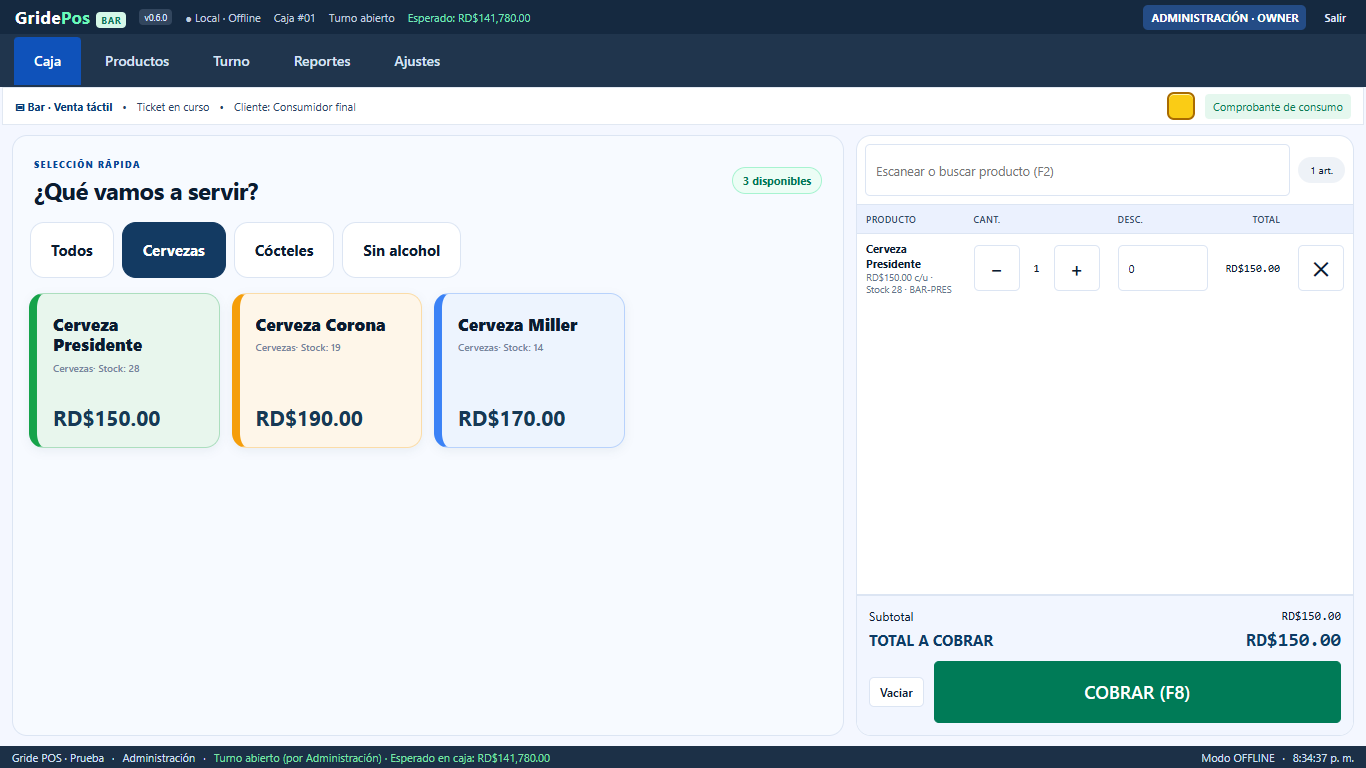Click the Bar · Venta táctil label
Screen dimensions: 1366x768
point(64,107)
